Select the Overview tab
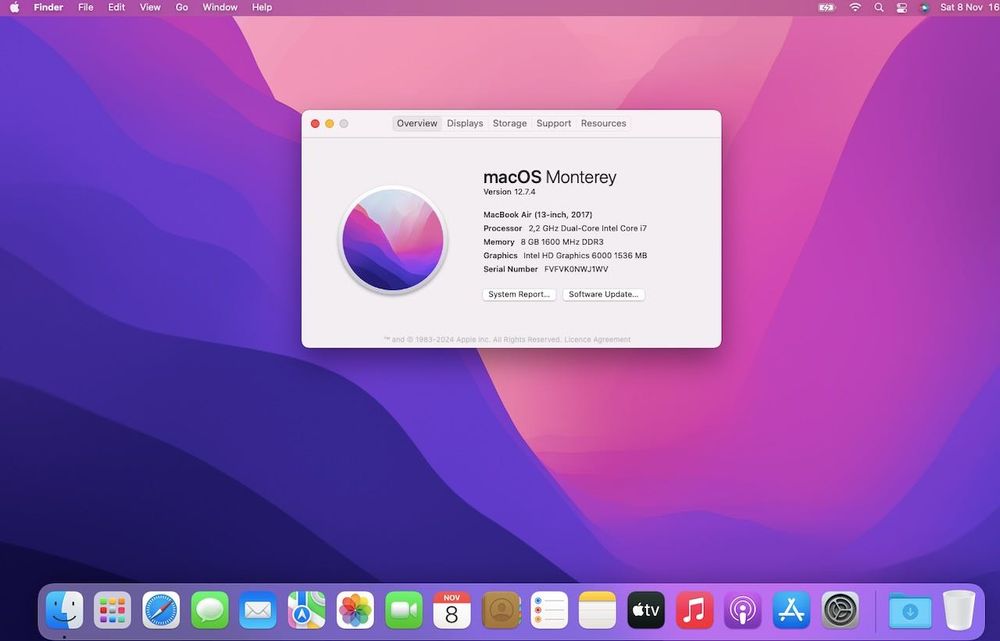The width and height of the screenshot is (1000, 641). coord(417,123)
